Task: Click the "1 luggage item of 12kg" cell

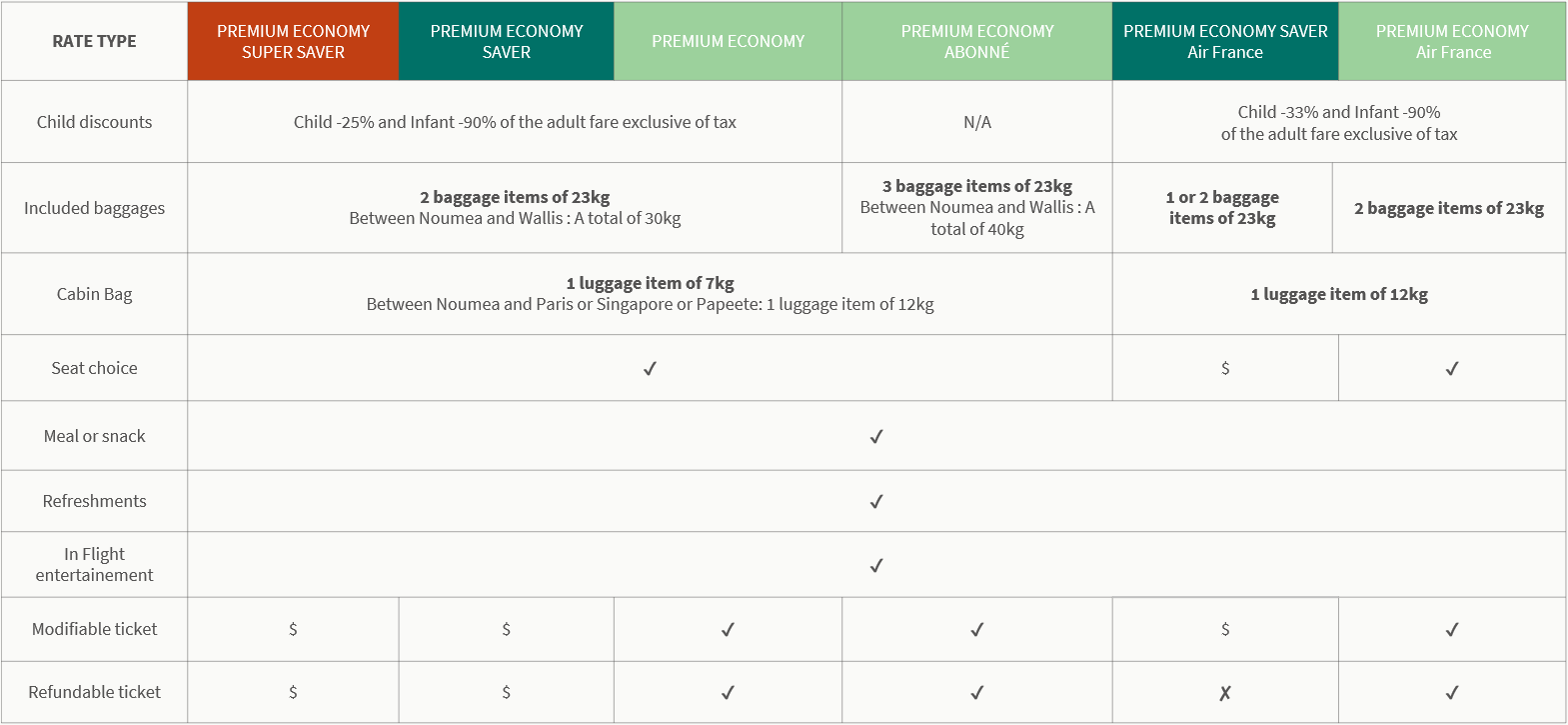Action: pyautogui.click(x=1339, y=294)
